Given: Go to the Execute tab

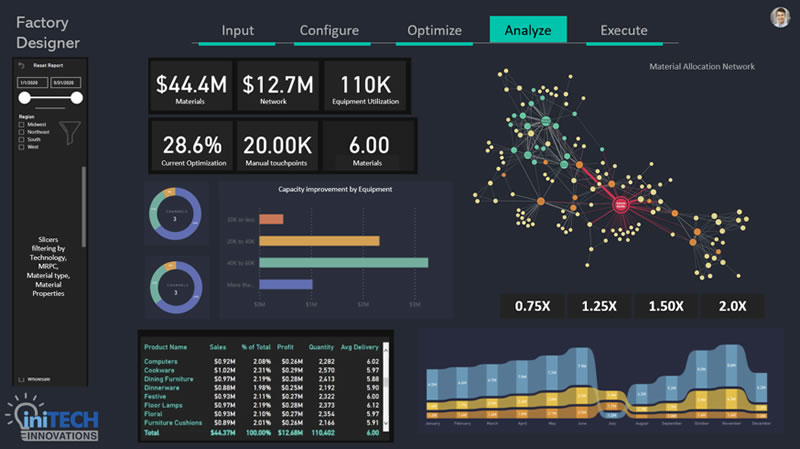Looking at the screenshot, I should (x=623, y=30).
